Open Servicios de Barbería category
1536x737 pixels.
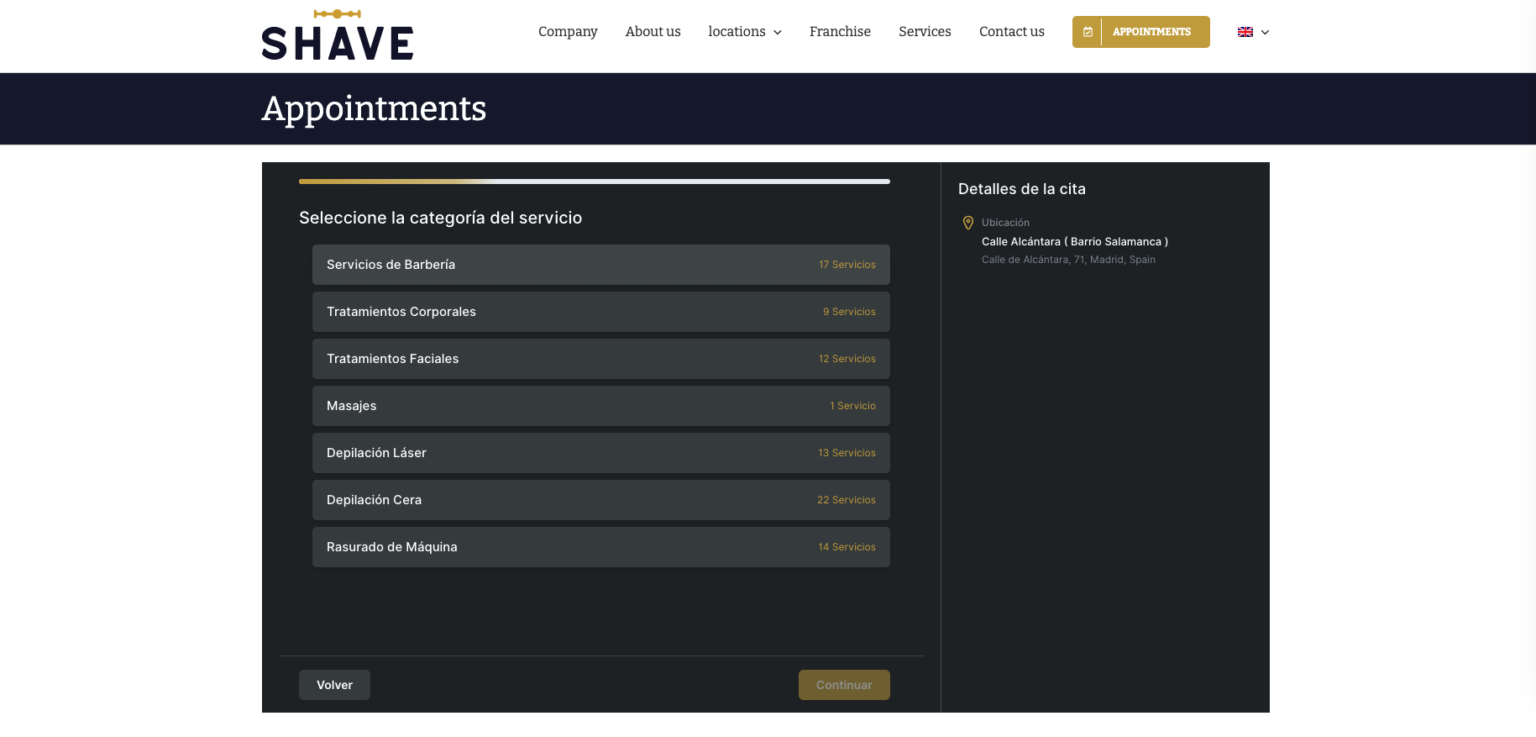tap(600, 264)
